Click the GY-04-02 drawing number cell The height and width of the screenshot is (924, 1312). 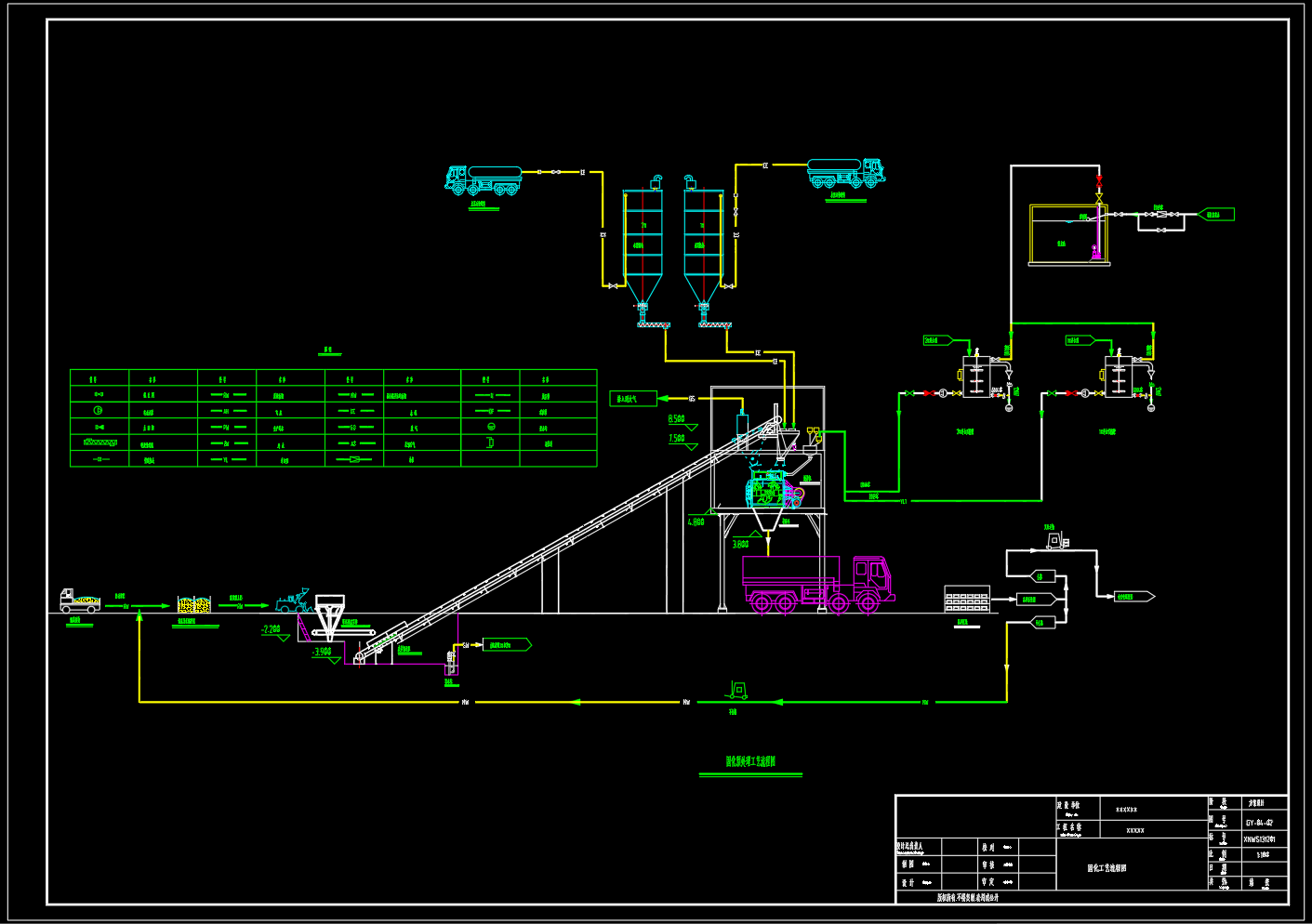coord(1259,823)
